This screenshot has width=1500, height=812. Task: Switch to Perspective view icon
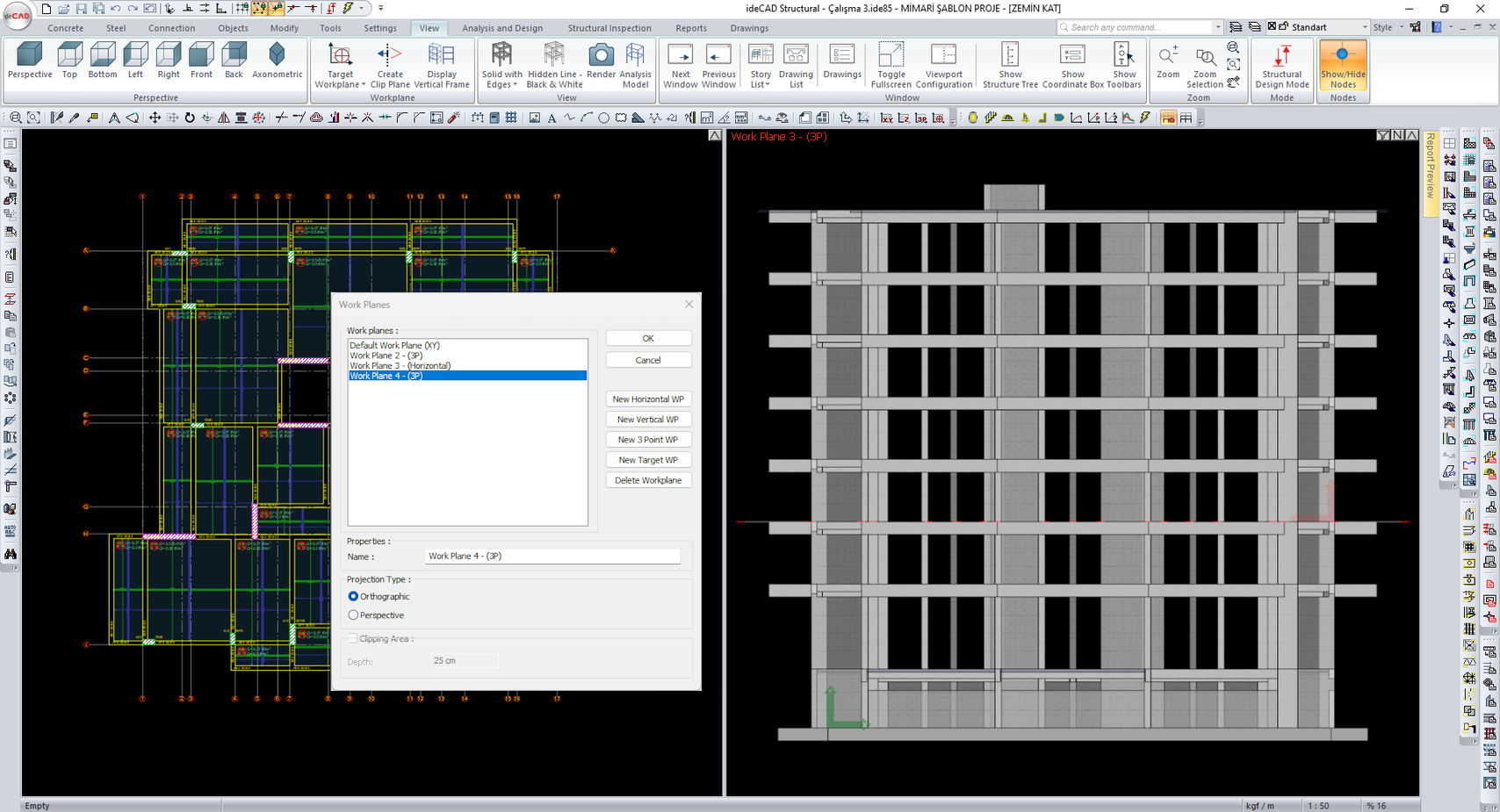tap(30, 55)
